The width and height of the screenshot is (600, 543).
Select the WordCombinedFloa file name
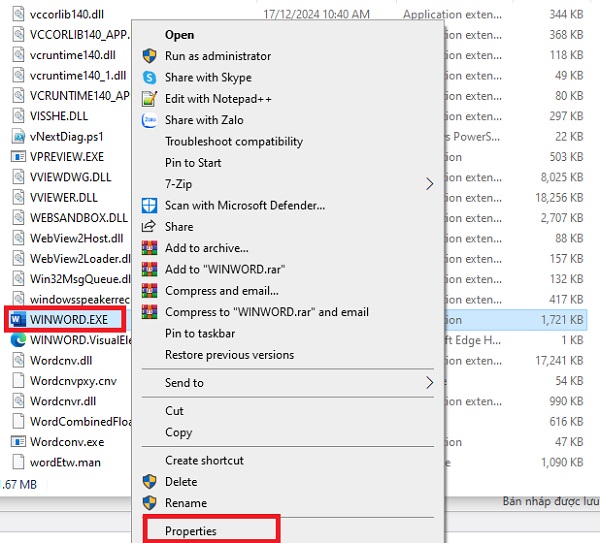pos(80,422)
